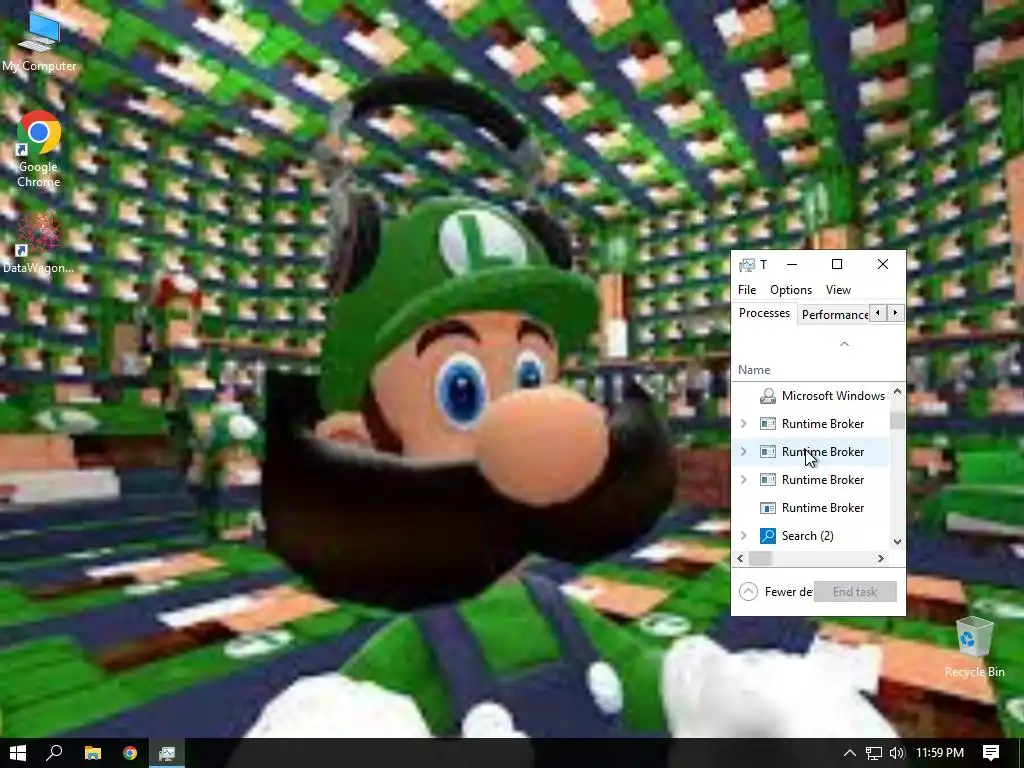Image resolution: width=1024 pixels, height=768 pixels.
Task: Expand the first Runtime Broker entry
Action: click(743, 424)
